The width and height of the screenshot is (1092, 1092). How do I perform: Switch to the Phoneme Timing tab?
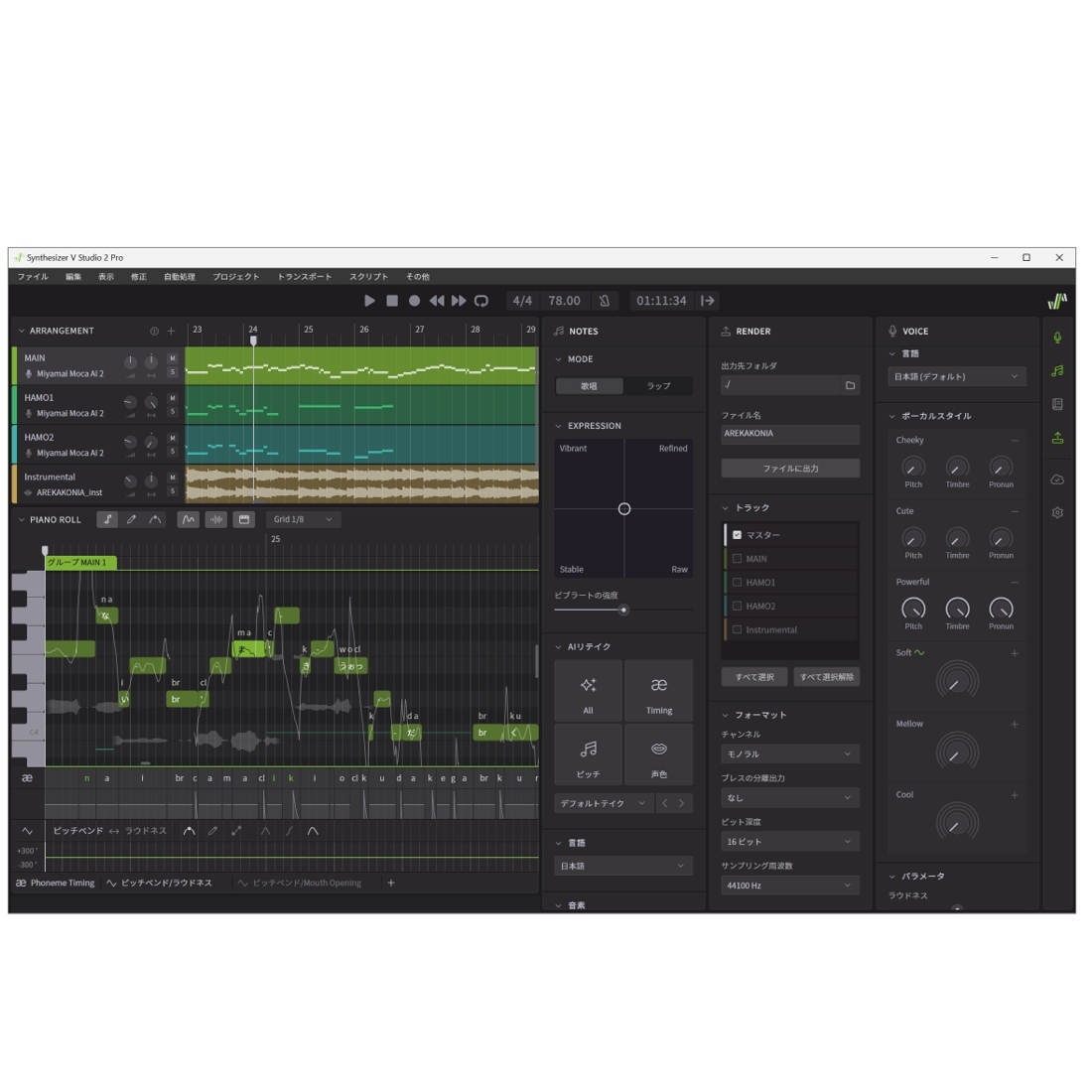[x=56, y=884]
